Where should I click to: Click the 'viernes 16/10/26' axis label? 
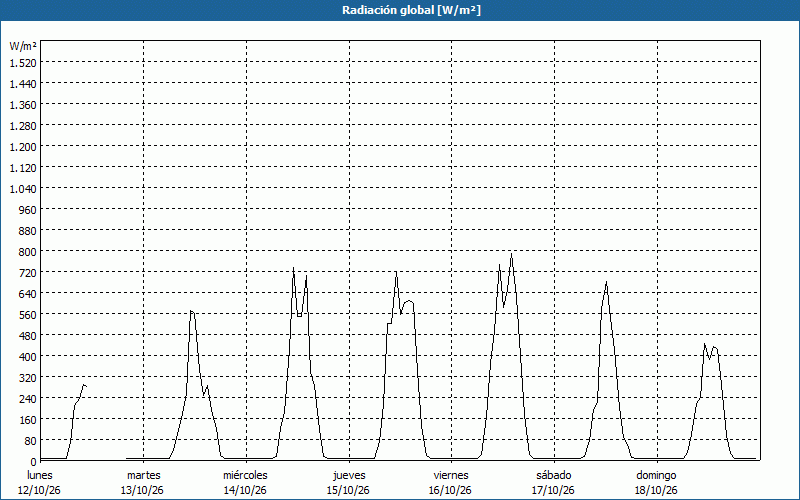(x=451, y=483)
